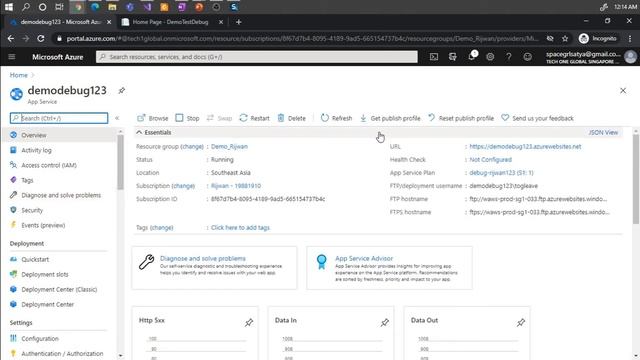The height and width of the screenshot is (360, 640).
Task: Pin the Data In chart
Action: pyautogui.click(x=384, y=322)
